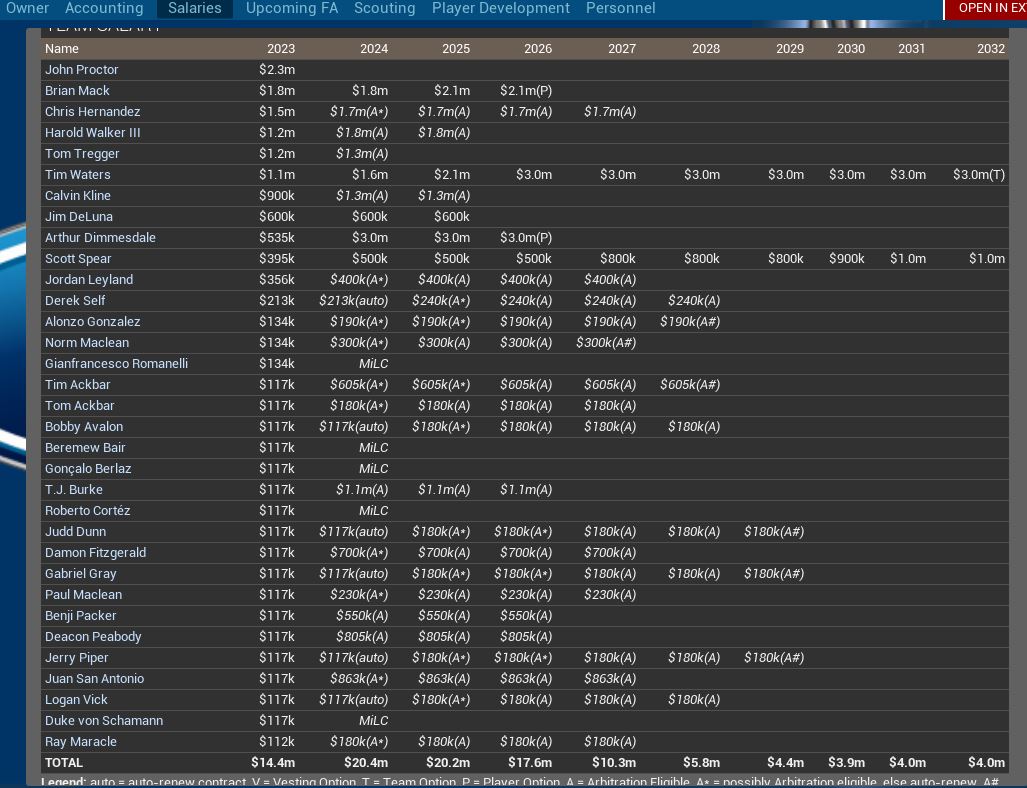Sort the table by Name column header
This screenshot has width=1027, height=788.
[62, 48]
